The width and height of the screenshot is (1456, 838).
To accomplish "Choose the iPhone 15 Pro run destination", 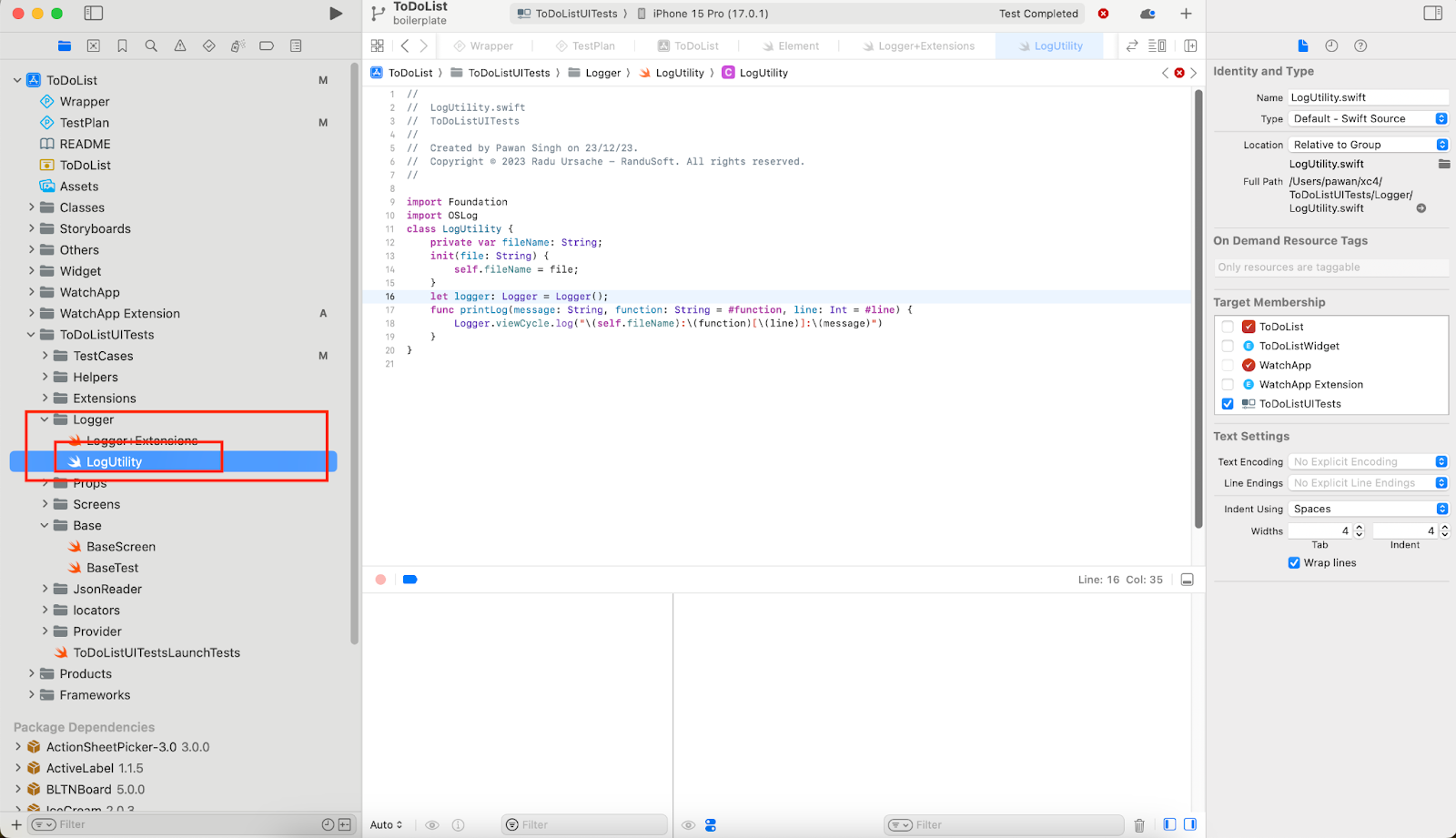I will click(x=703, y=14).
